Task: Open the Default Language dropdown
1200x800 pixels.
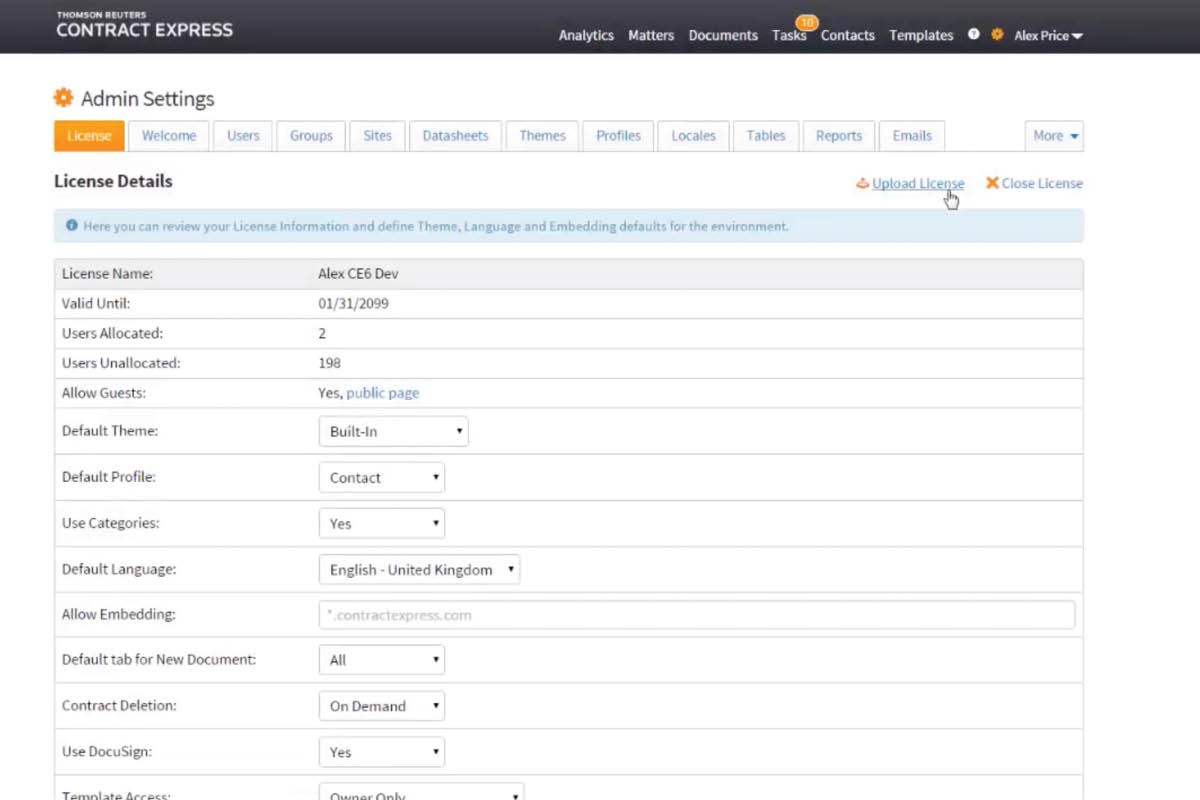Action: pyautogui.click(x=419, y=570)
